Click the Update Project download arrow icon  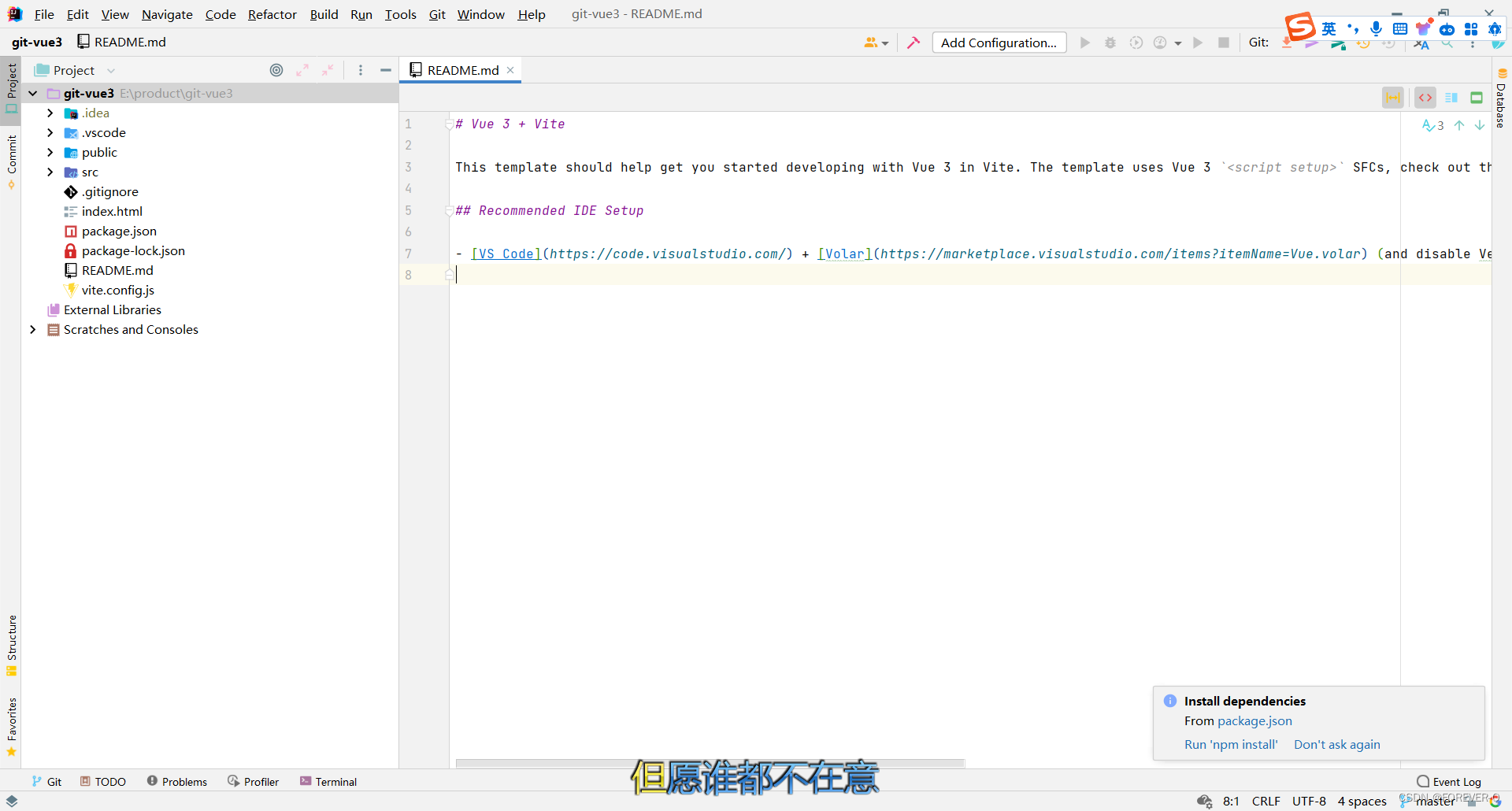point(1286,43)
